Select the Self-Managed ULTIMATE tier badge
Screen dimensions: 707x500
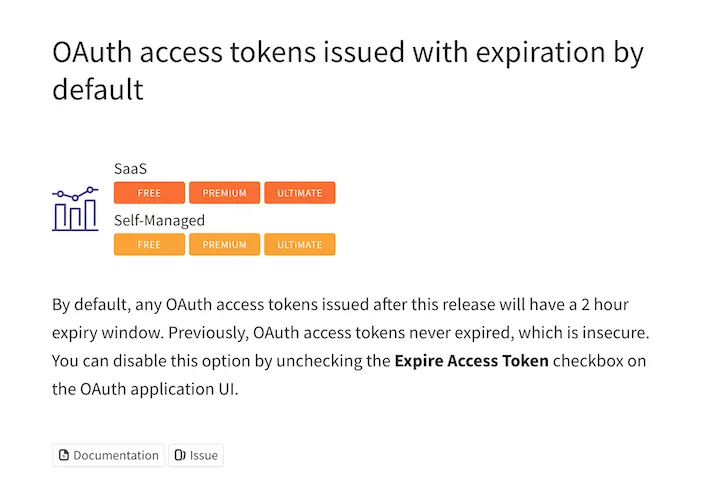point(300,244)
